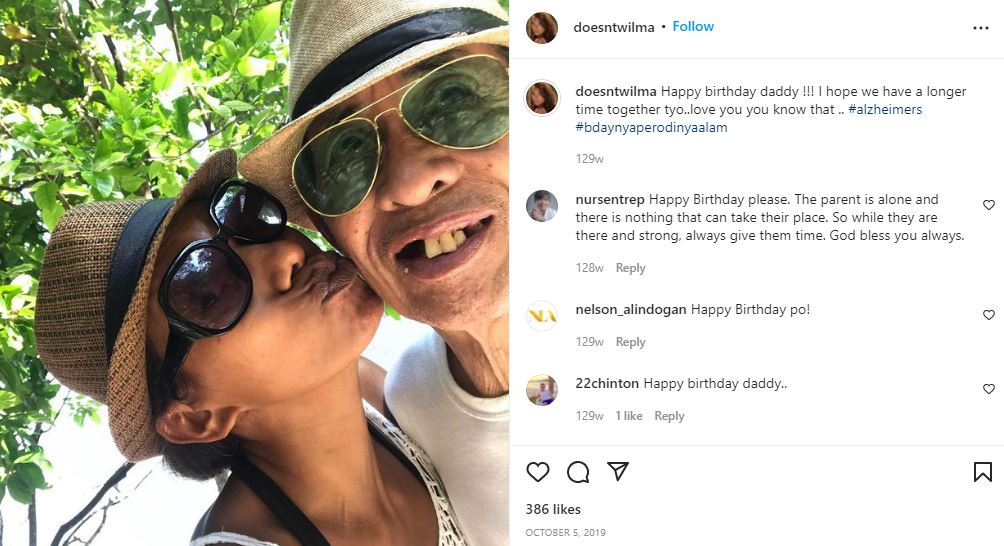This screenshot has height=546, width=1004.
Task: Open the three-dot more options menu
Action: click(981, 28)
